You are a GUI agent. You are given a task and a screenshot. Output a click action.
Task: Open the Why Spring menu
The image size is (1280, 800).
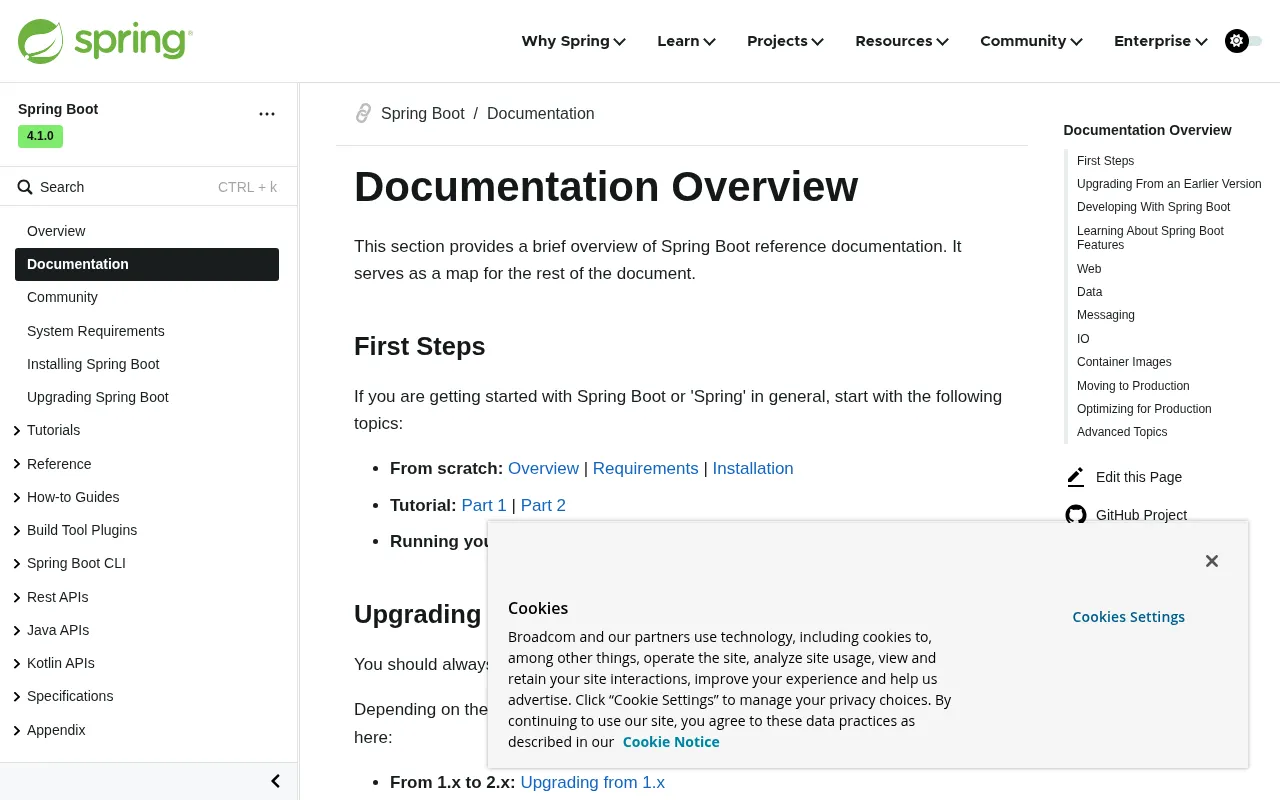tap(574, 41)
